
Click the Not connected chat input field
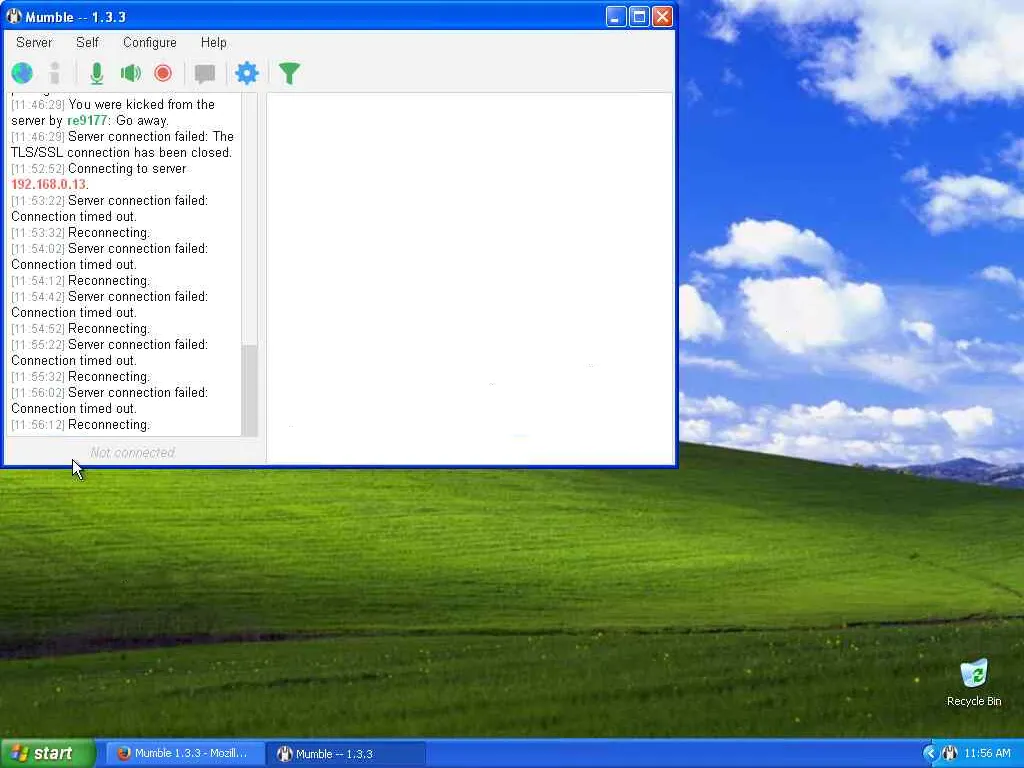pyautogui.click(x=133, y=452)
